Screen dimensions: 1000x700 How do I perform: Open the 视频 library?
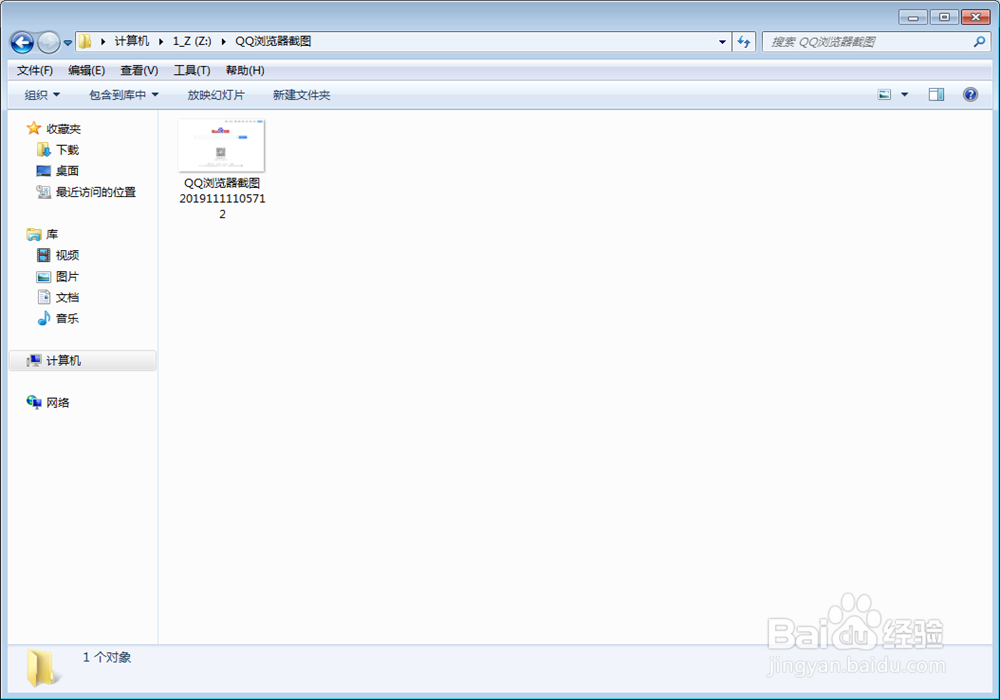point(58,256)
